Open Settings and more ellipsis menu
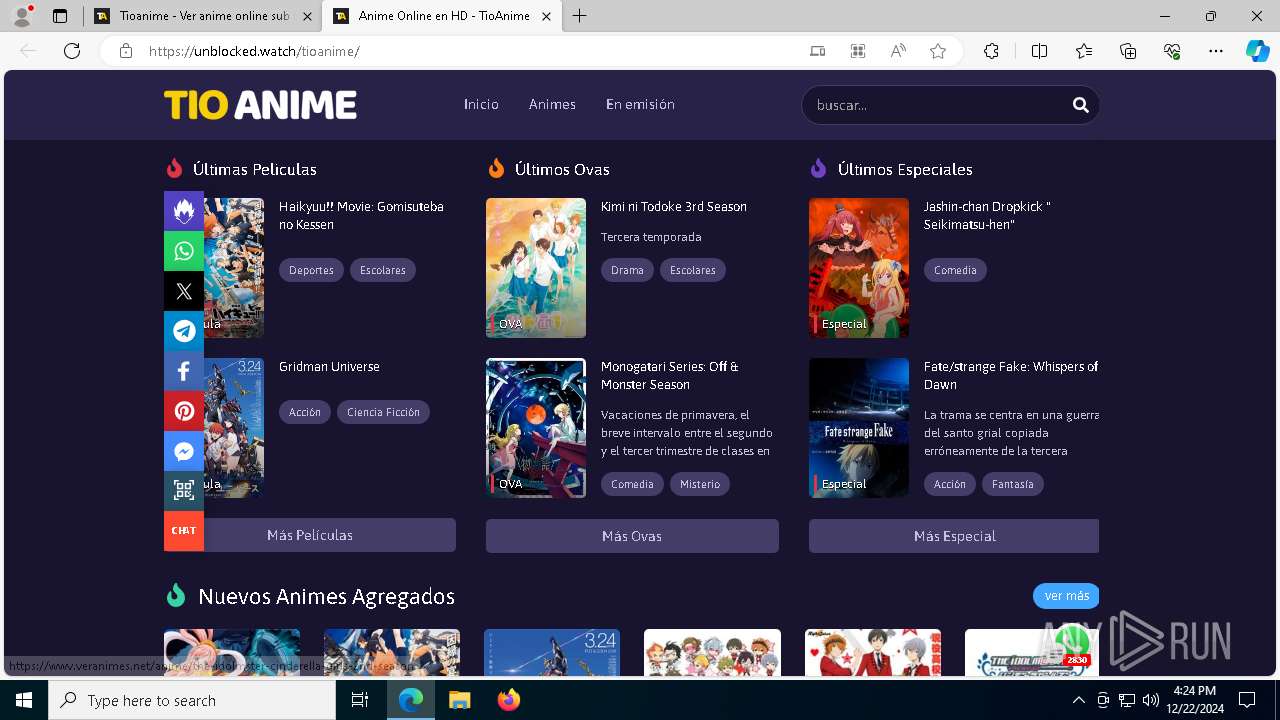The image size is (1280, 720). point(1216,51)
